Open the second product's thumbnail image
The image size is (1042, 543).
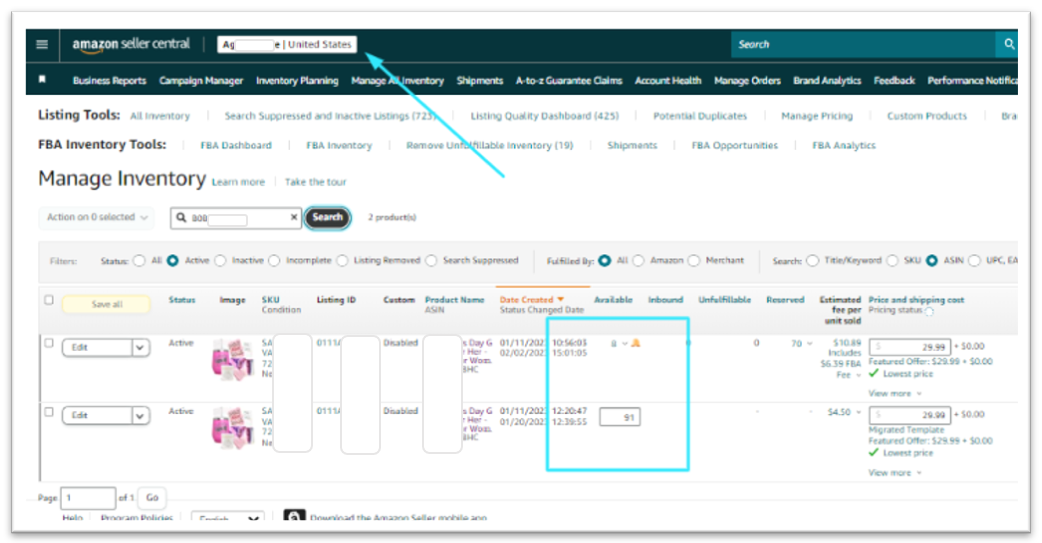[233, 428]
